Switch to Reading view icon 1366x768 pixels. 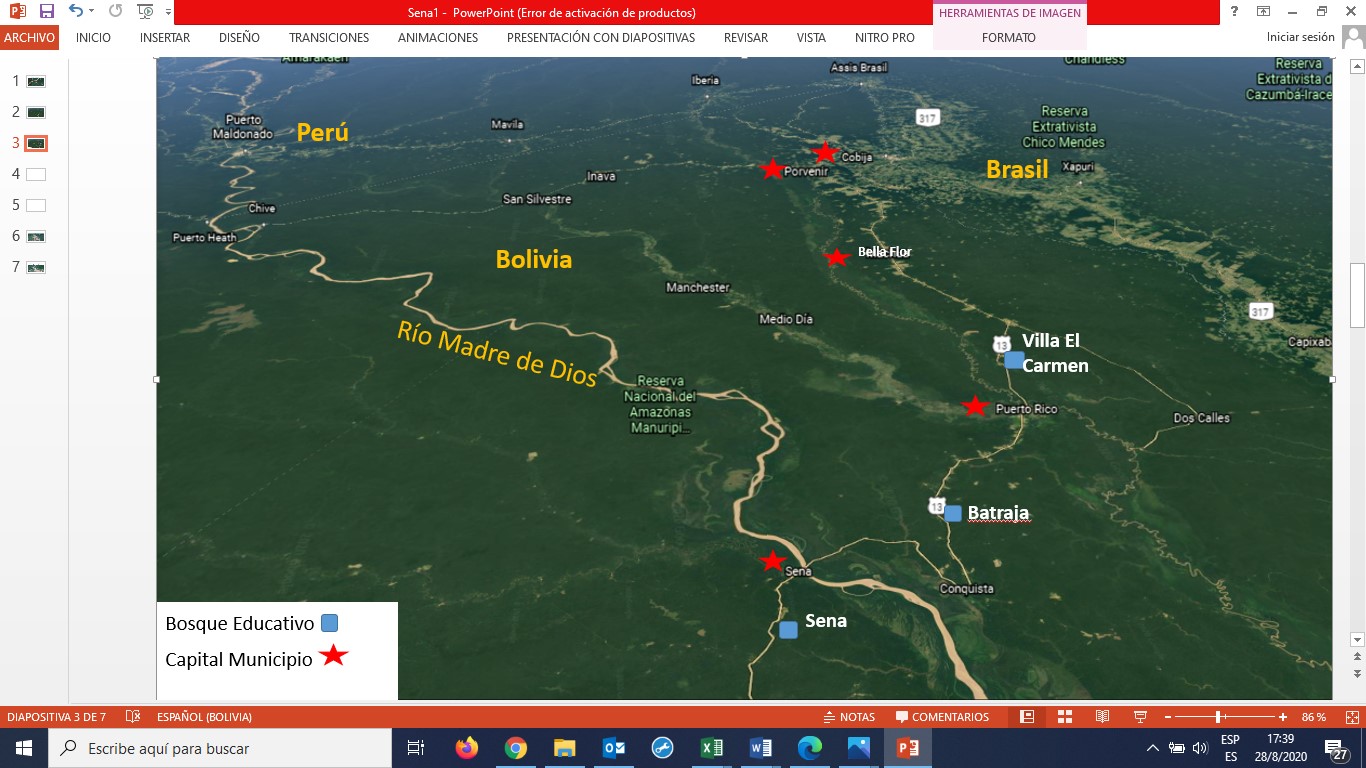1102,717
